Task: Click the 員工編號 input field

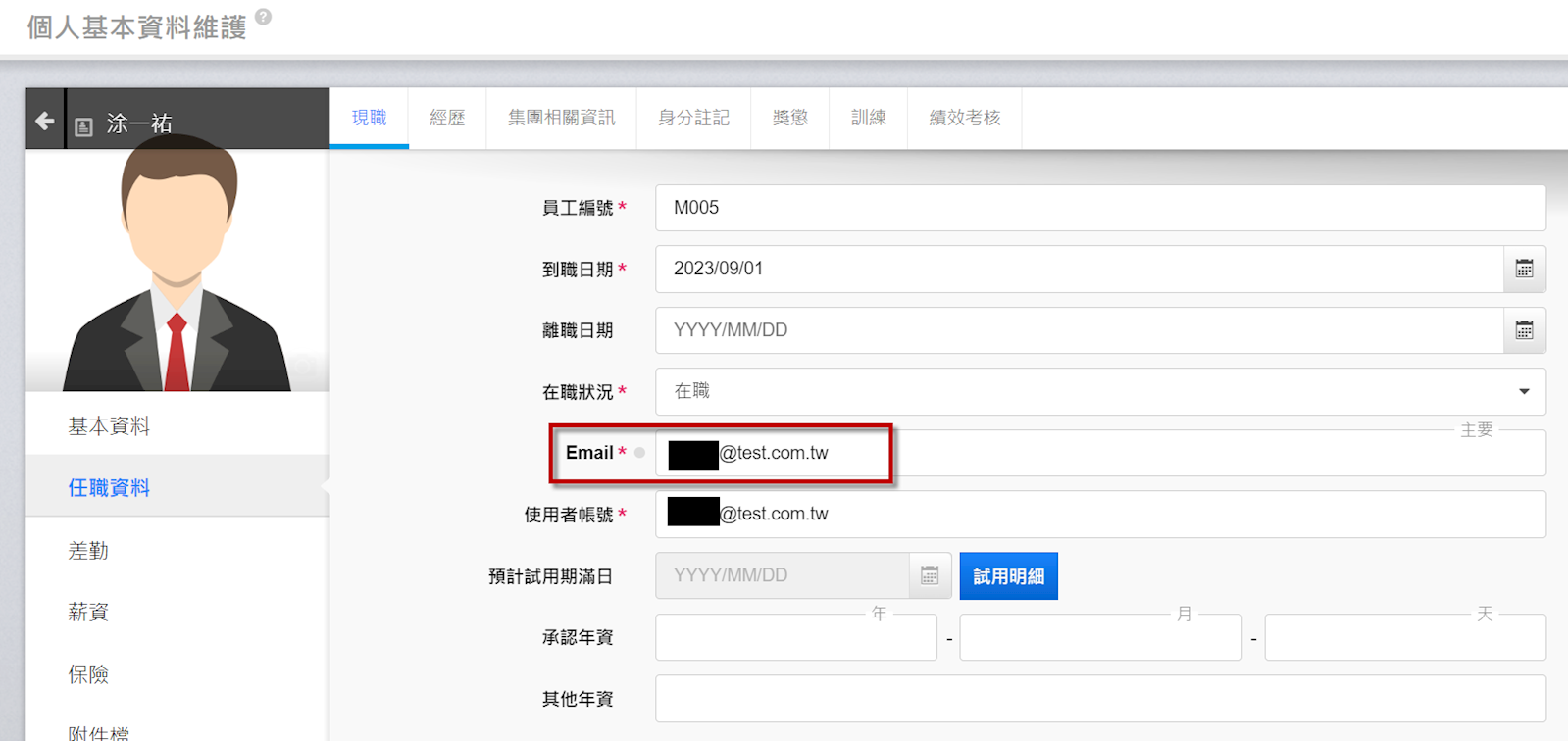Action: coord(1099,208)
